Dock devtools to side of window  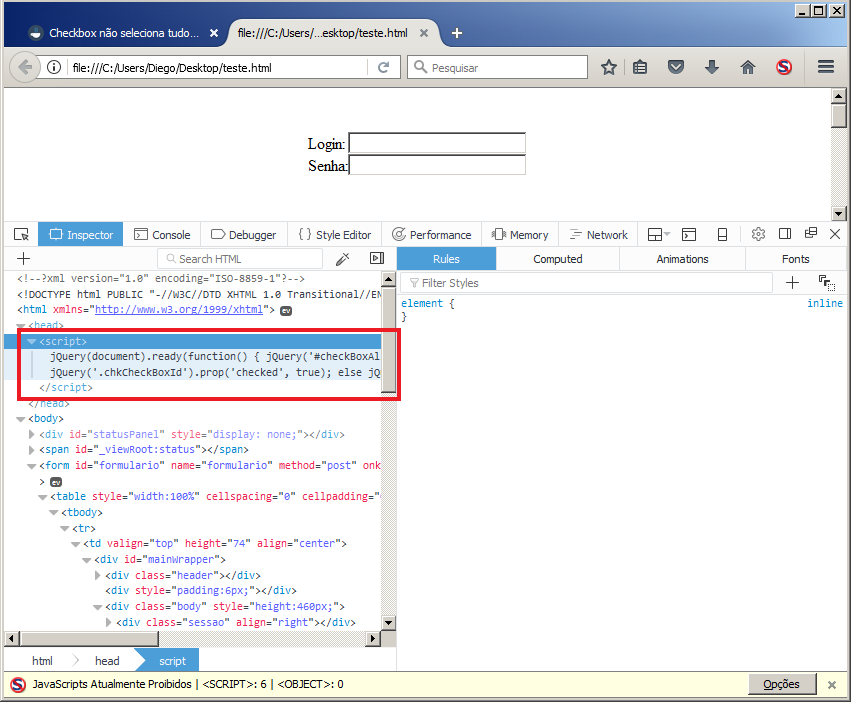(x=785, y=234)
